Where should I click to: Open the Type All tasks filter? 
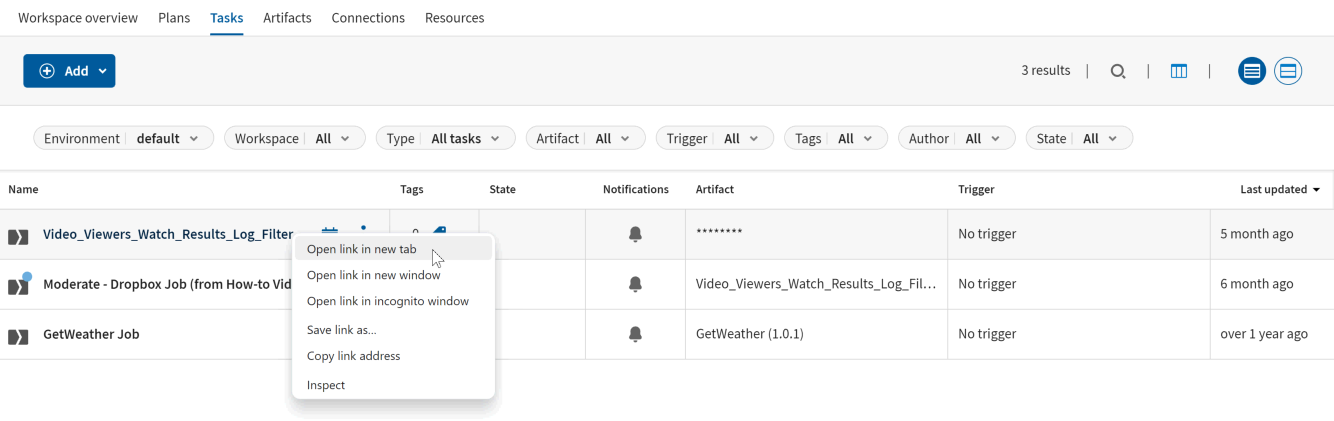pyautogui.click(x=446, y=139)
